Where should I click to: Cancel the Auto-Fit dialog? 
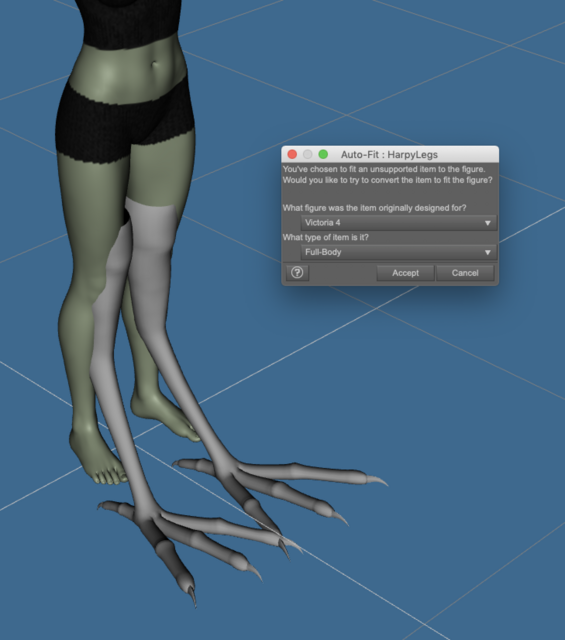465,273
